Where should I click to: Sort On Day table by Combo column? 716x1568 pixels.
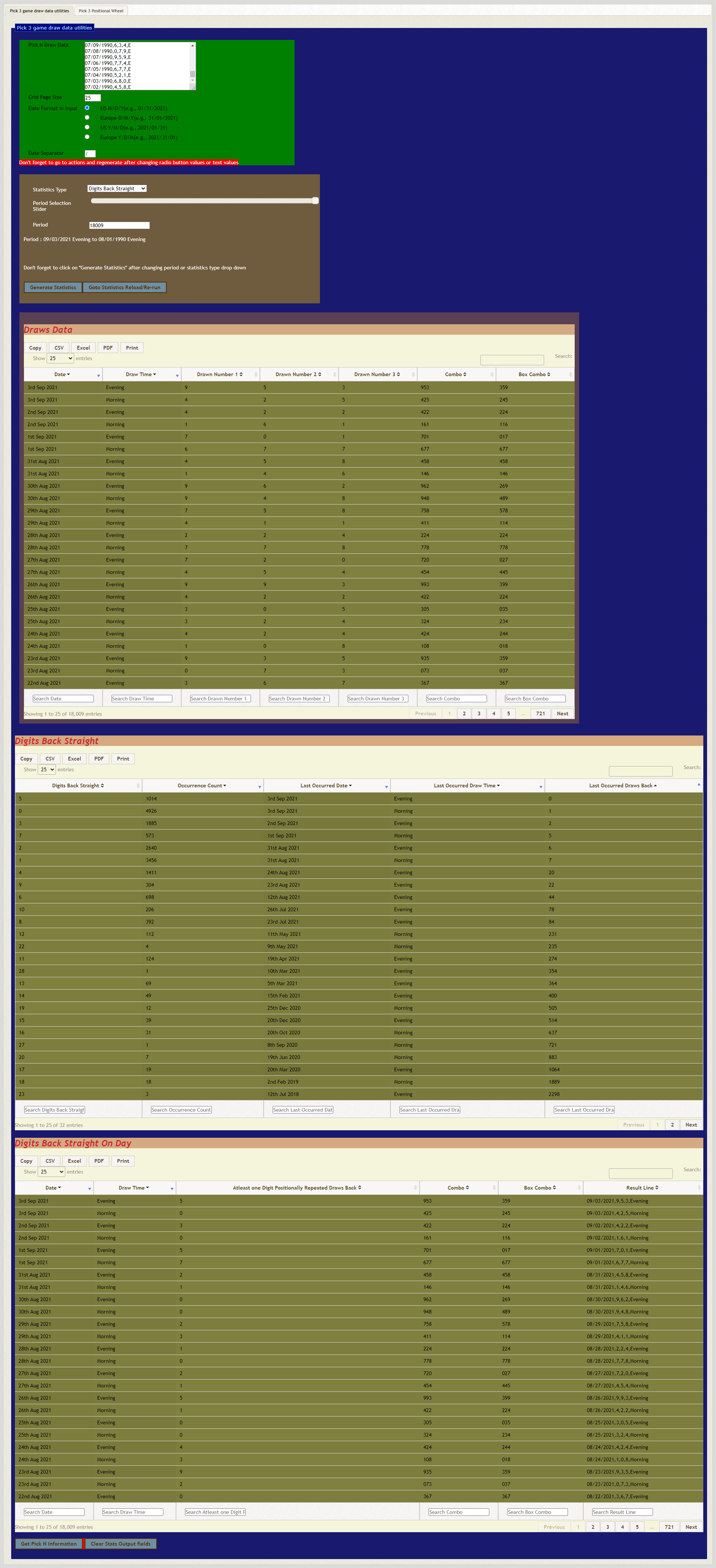459,1187
